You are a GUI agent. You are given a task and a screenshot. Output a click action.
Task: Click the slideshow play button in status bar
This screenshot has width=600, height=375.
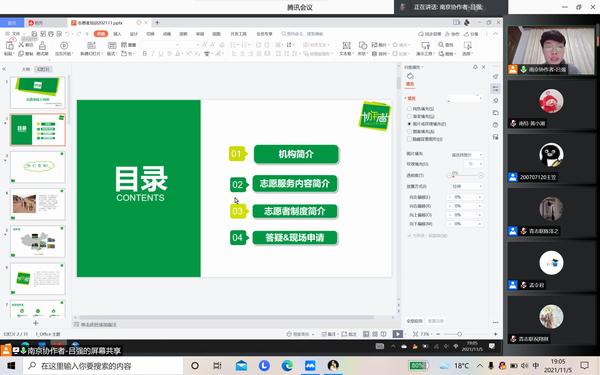[x=398, y=334]
